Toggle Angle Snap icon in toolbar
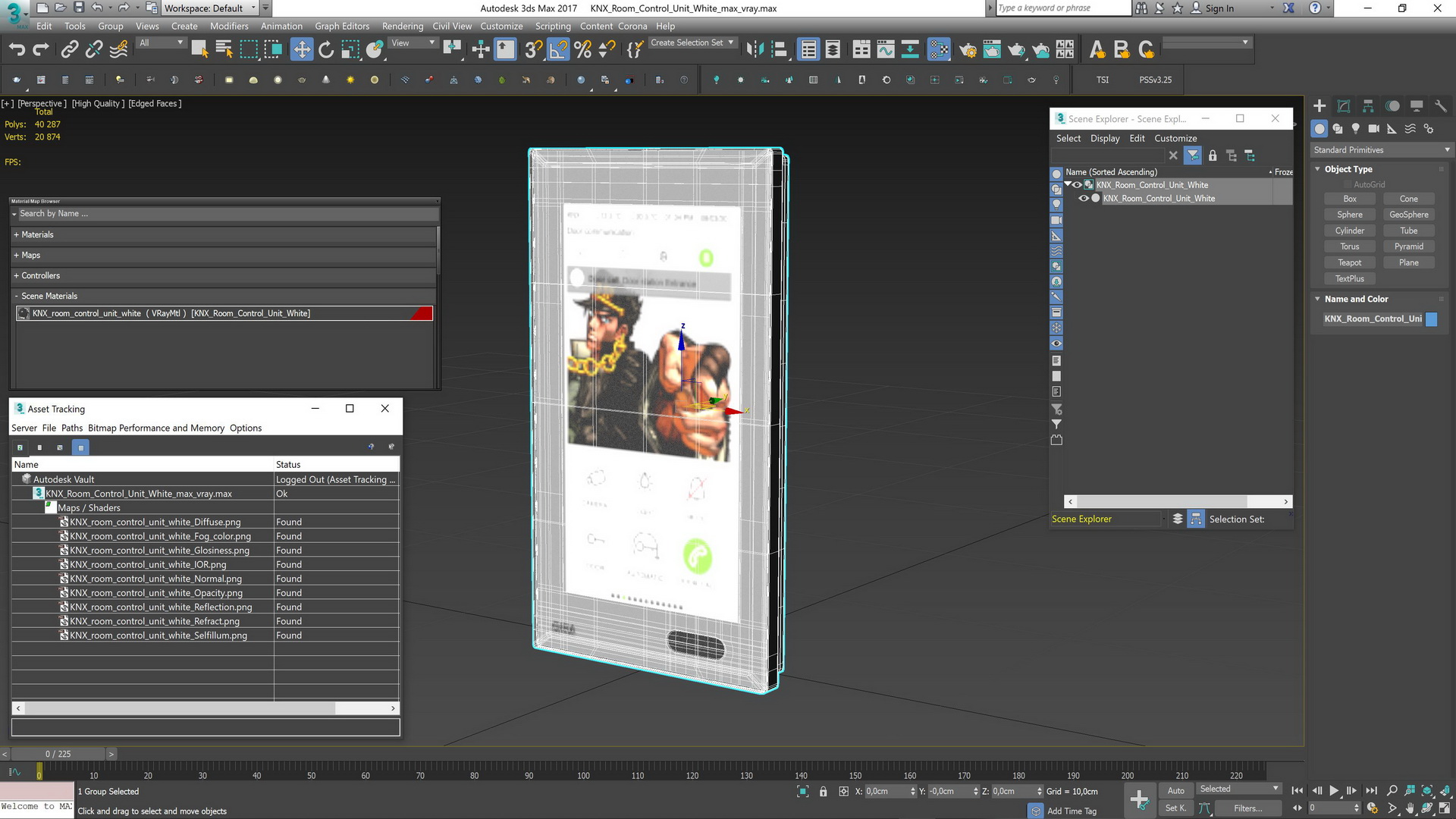Image resolution: width=1456 pixels, height=819 pixels. click(558, 50)
